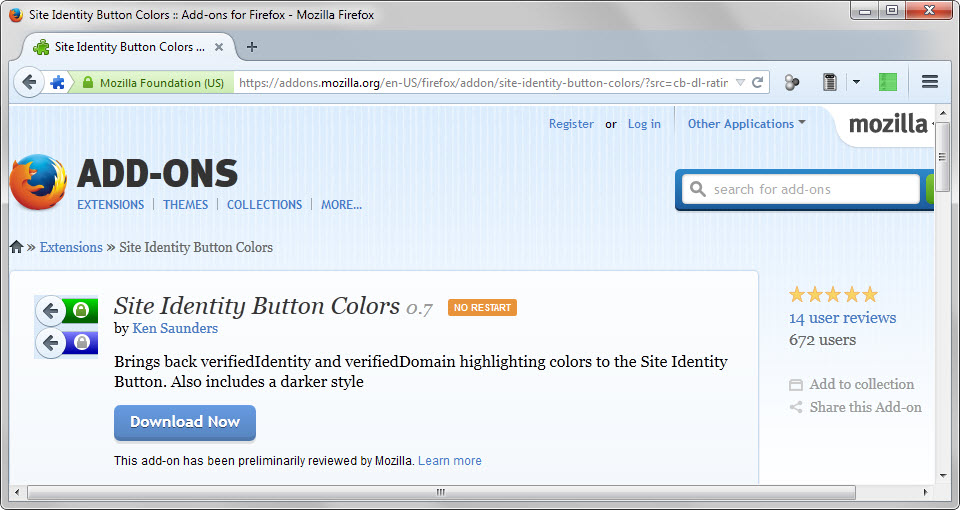This screenshot has width=960, height=510.
Task: Click the Register link
Action: (571, 124)
